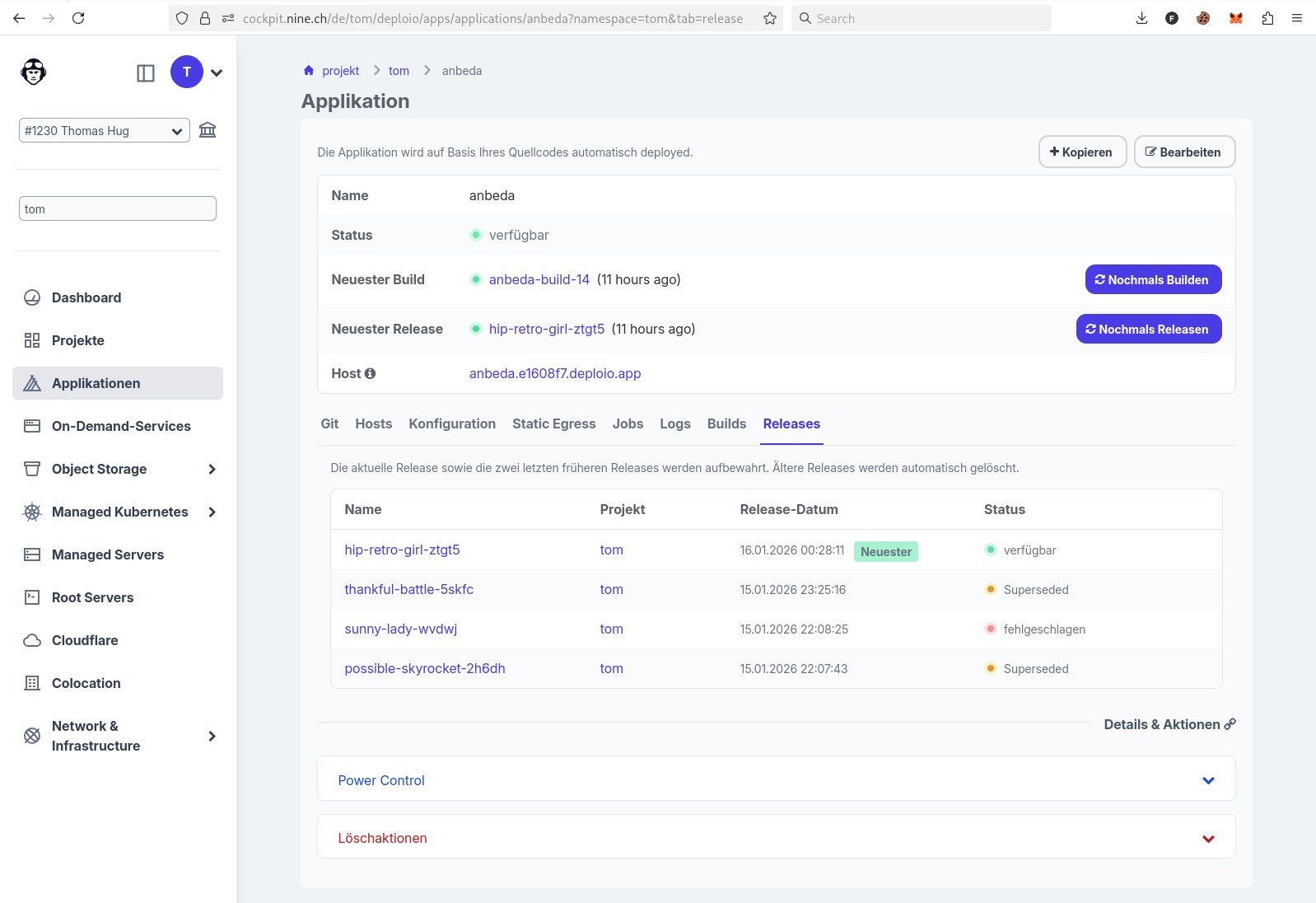Bookmark this page with the star icon
Image resolution: width=1316 pixels, height=903 pixels.
tap(770, 18)
